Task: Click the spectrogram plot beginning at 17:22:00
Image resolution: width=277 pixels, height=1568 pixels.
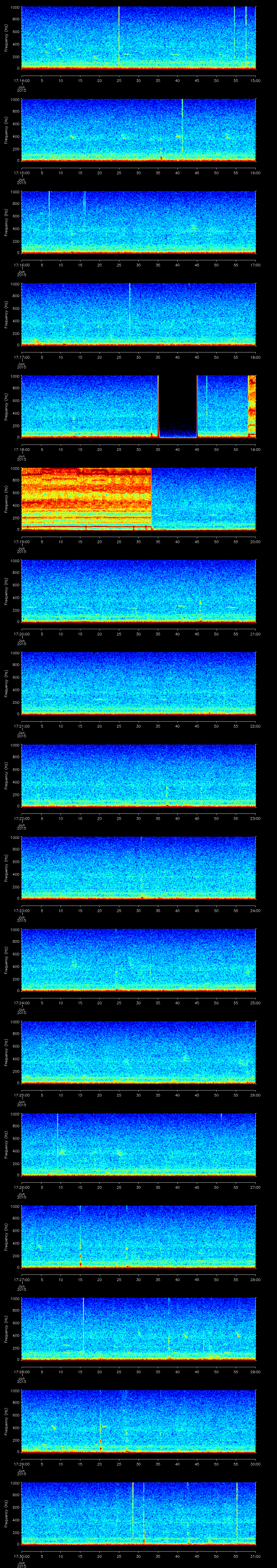Action: 139,775
